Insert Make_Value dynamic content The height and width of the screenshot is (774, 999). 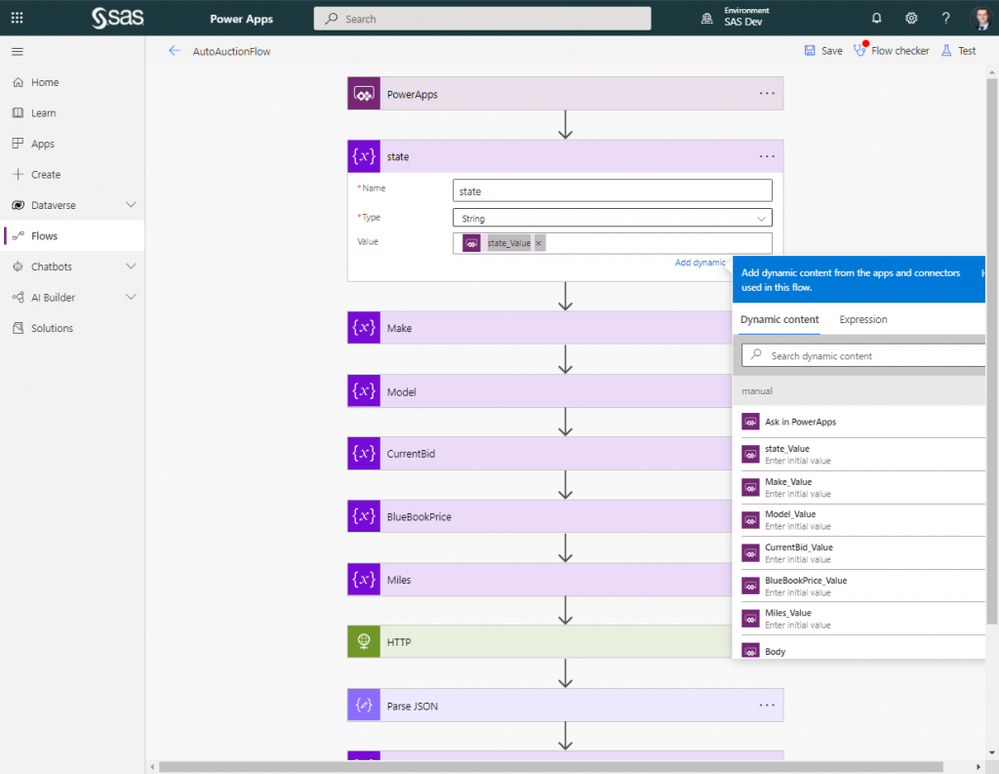863,487
